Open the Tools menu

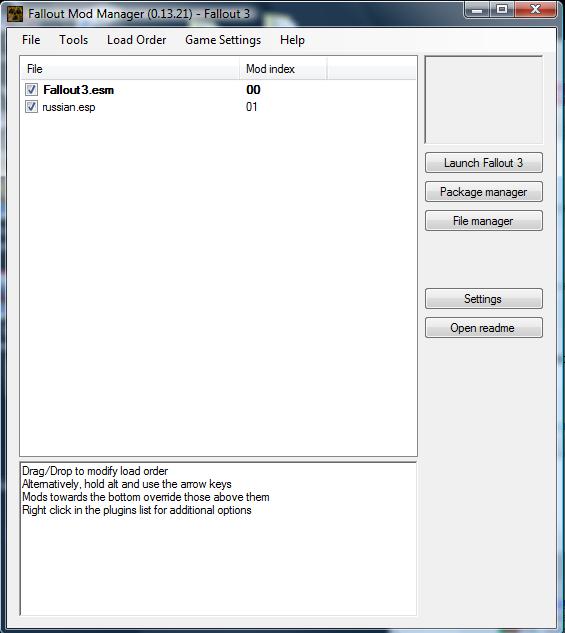click(x=73, y=40)
